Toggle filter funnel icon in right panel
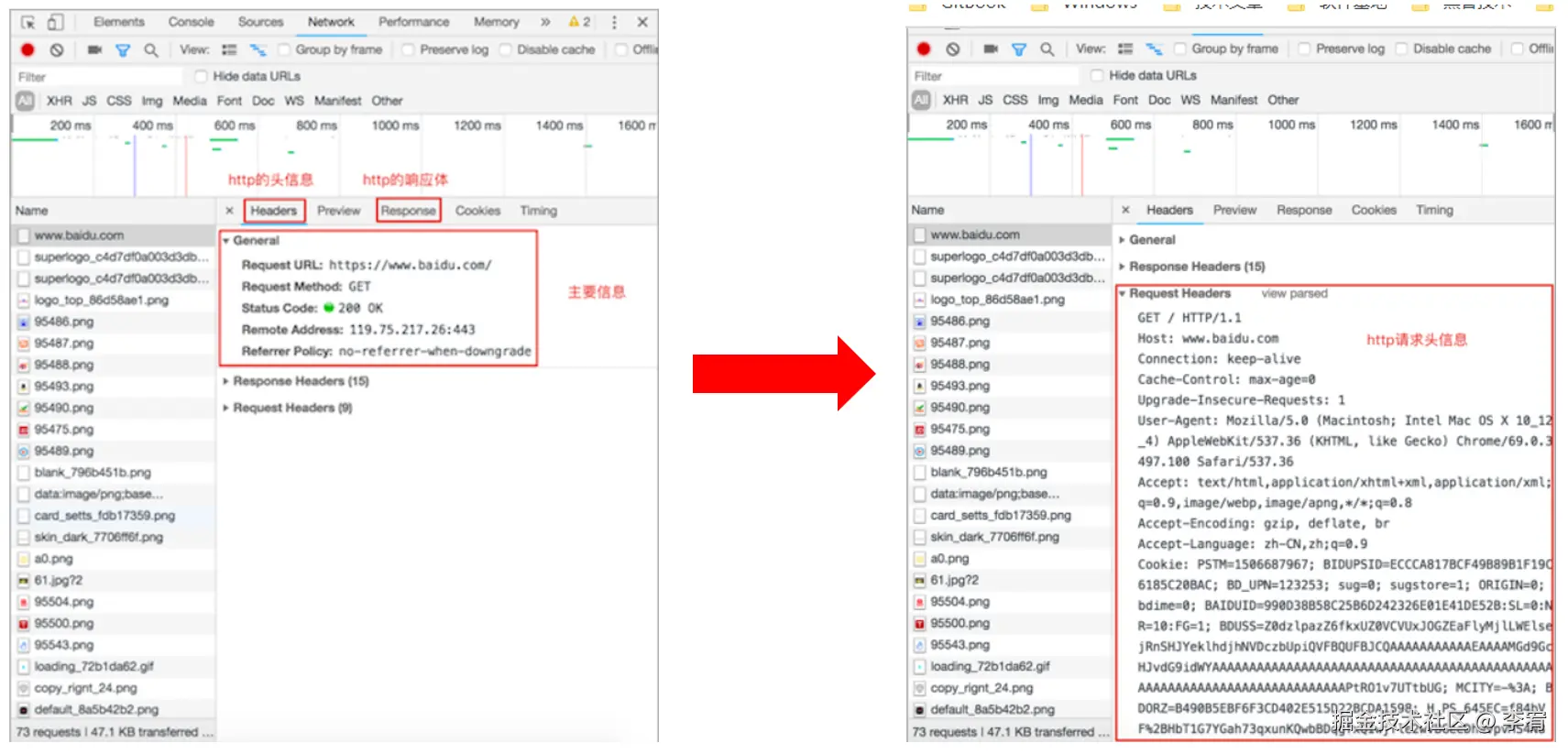The height and width of the screenshot is (754, 1568). pyautogui.click(x=1019, y=49)
